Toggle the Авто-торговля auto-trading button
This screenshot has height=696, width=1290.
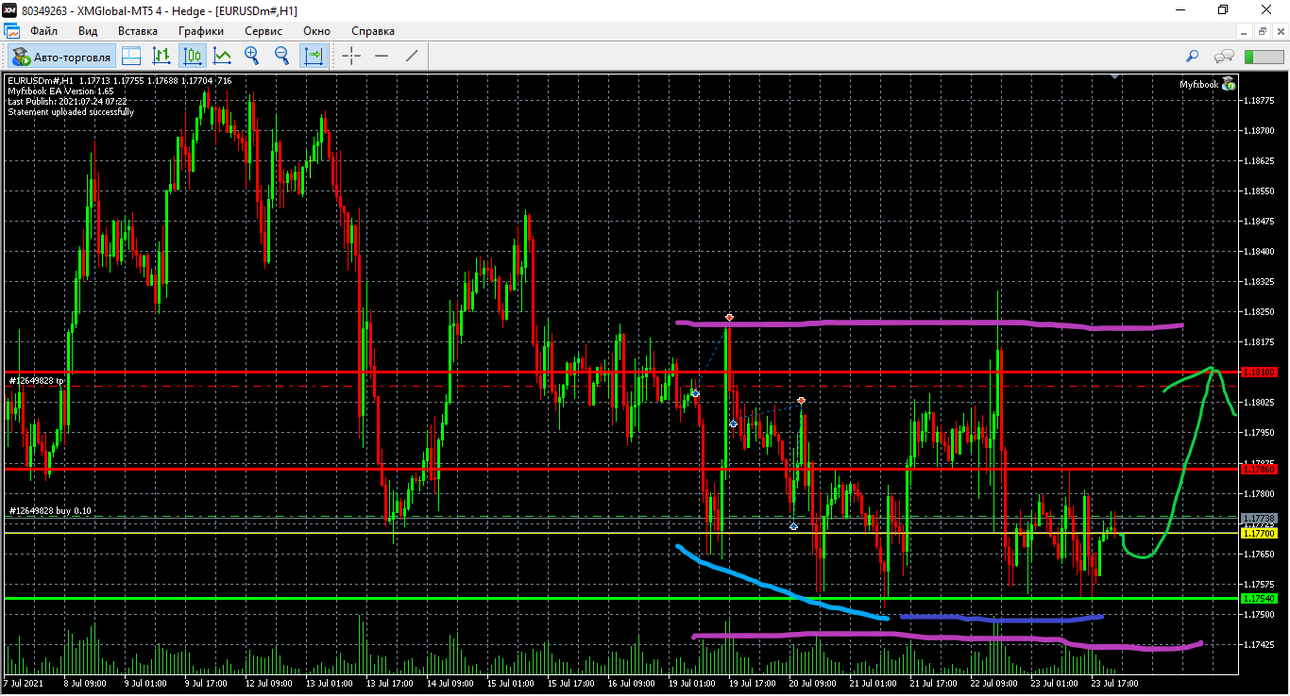pos(60,56)
